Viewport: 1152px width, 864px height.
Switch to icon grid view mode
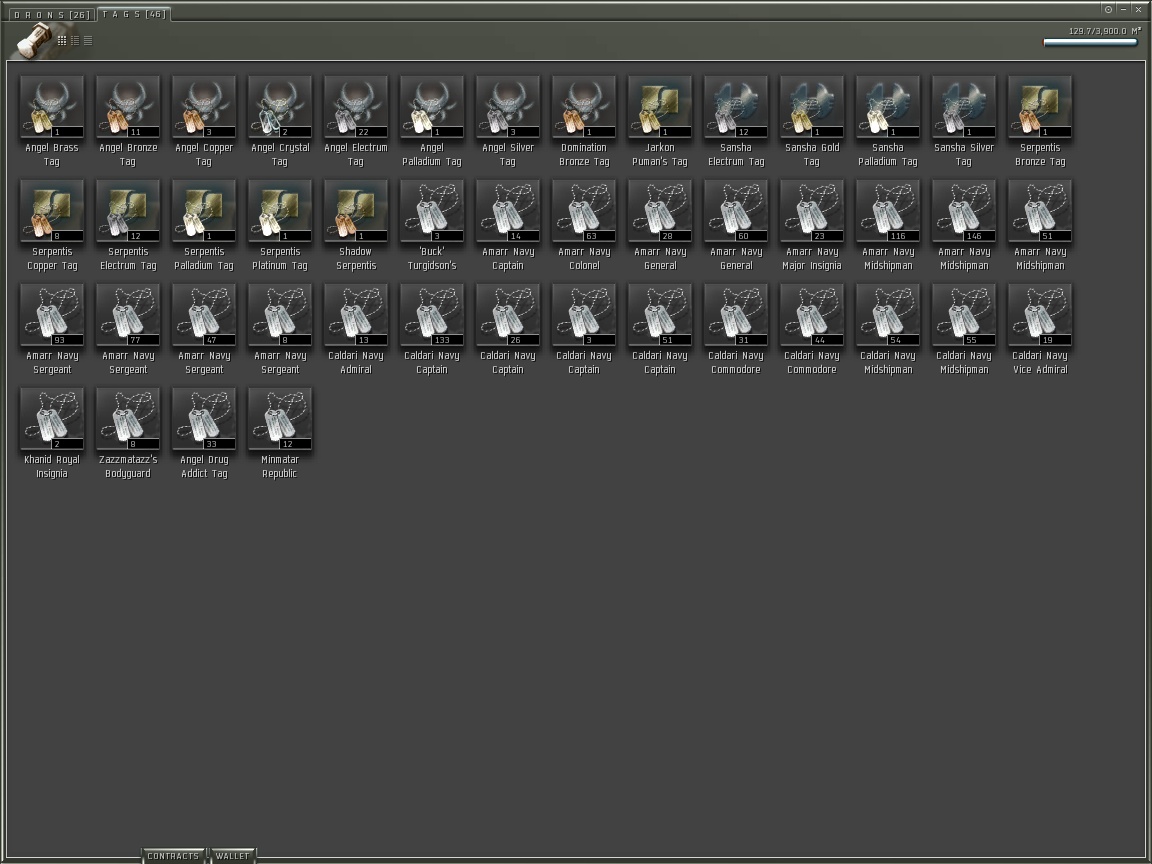coord(62,40)
